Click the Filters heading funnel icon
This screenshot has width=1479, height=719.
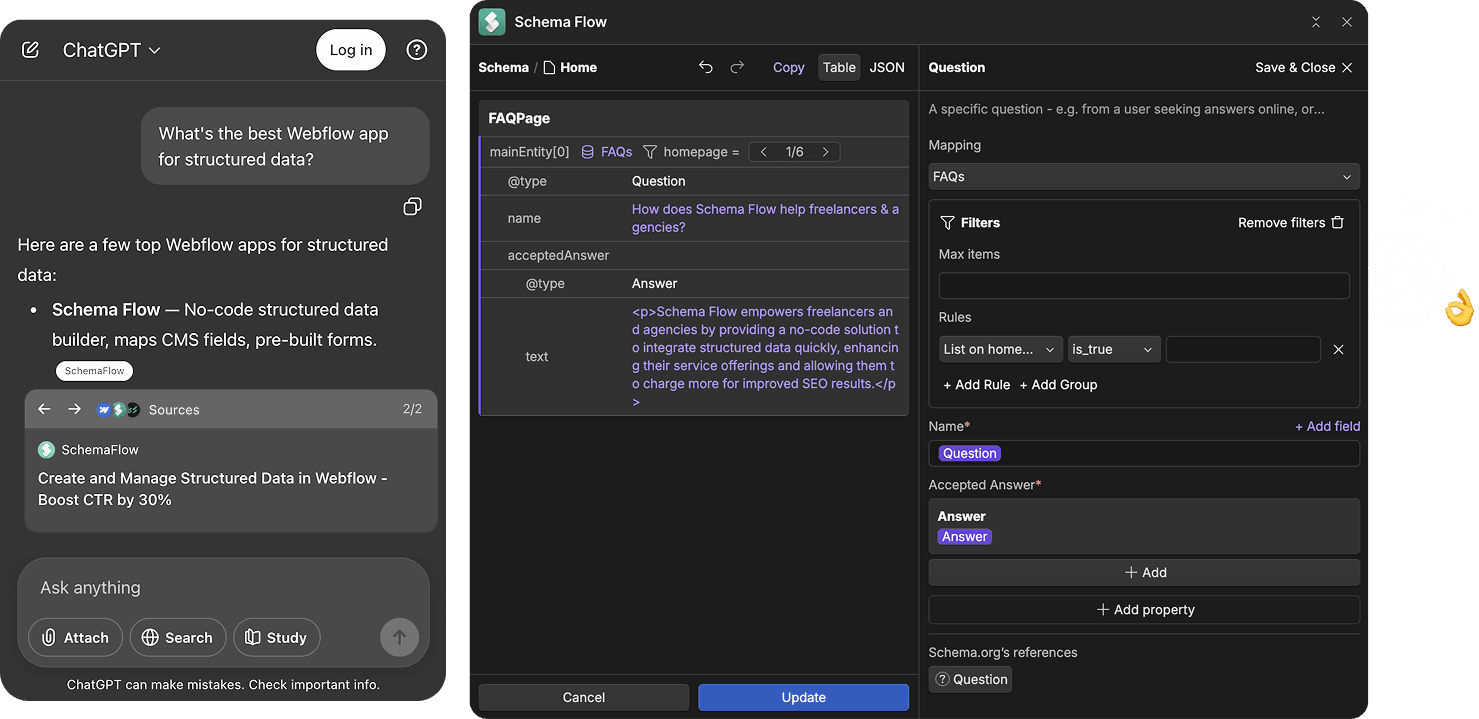point(948,223)
